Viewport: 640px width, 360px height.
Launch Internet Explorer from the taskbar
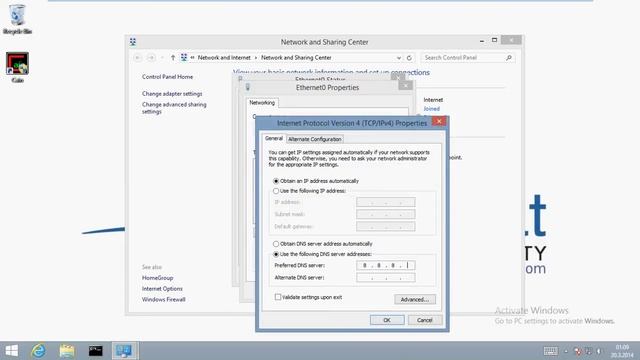coord(39,351)
